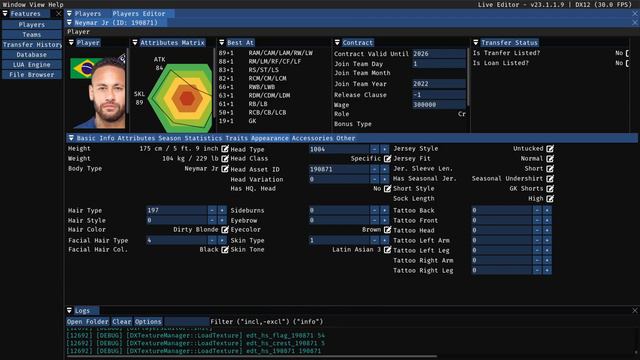Decrease Head Type with minus button
This screenshot has width=640, height=360.
374,149
